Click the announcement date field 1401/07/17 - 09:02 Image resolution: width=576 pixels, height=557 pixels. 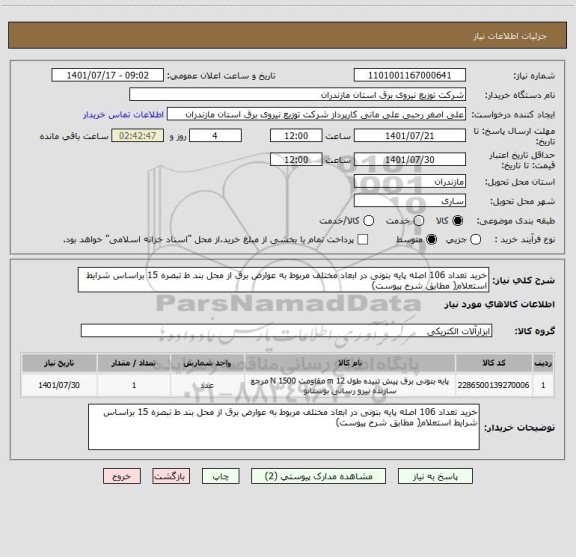click(108, 75)
